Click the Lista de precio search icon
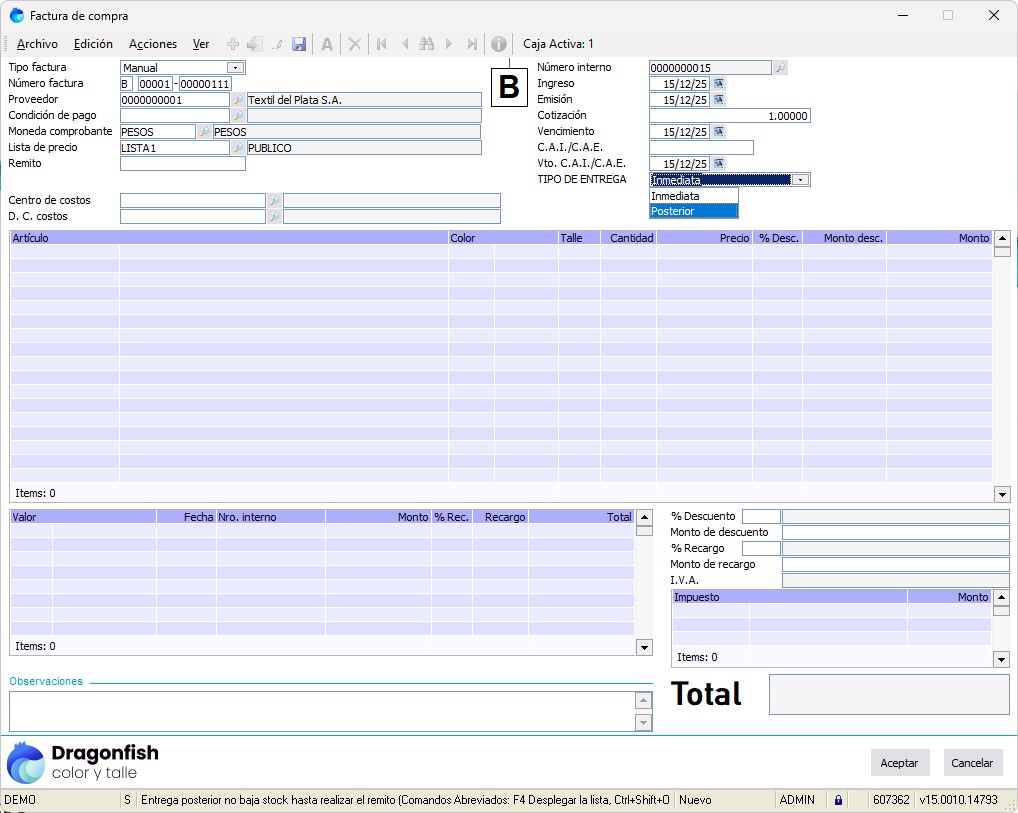 pos(239,148)
